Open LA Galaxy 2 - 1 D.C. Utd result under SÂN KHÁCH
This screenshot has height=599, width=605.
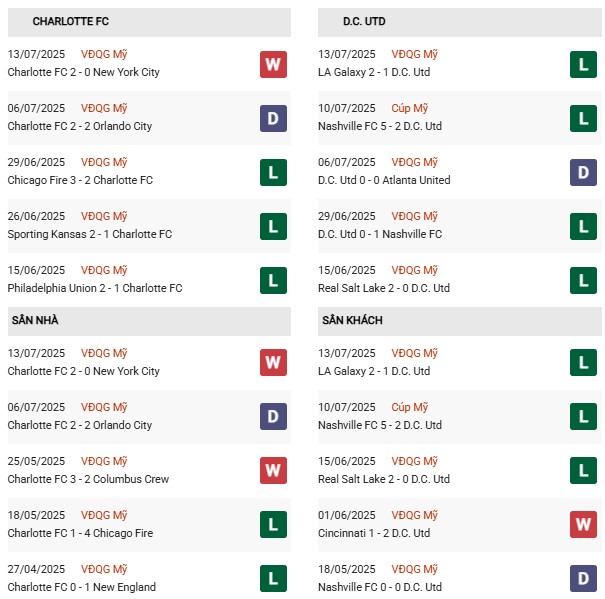tap(374, 371)
